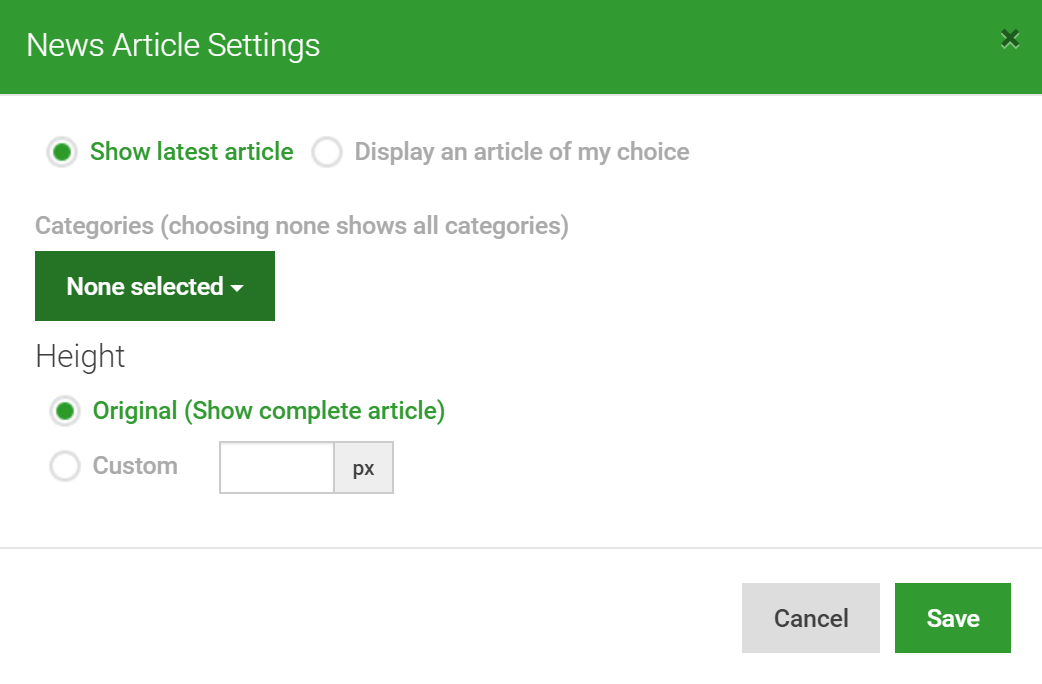Click the Categories (choosing none shows all categories) label
Viewport: 1042px width, 684px height.
(x=302, y=226)
